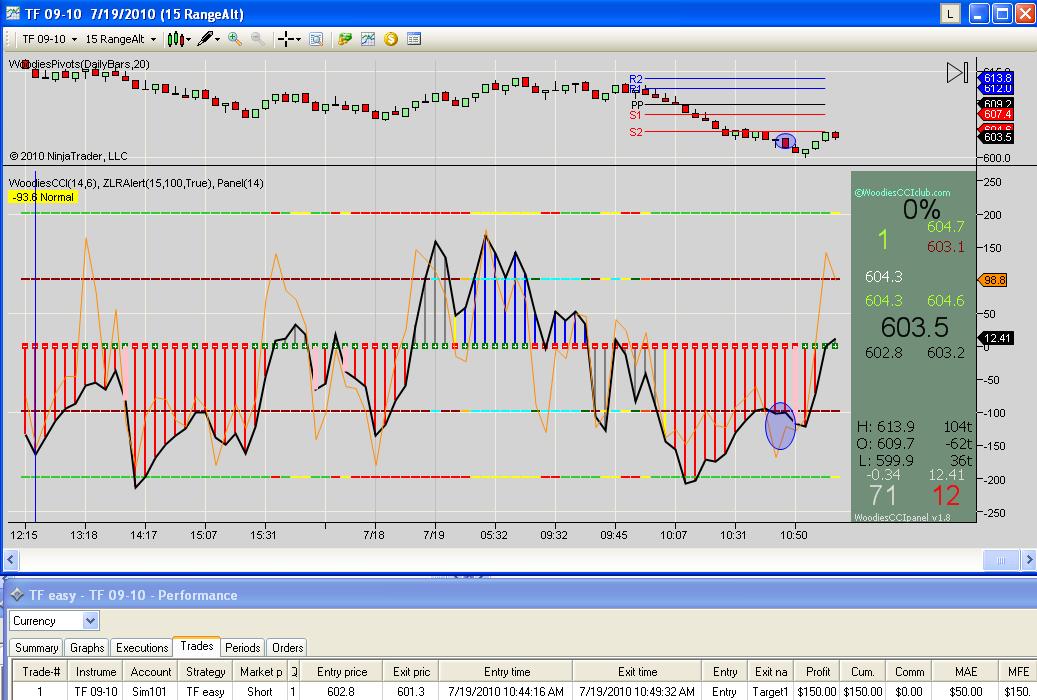The height and width of the screenshot is (700, 1037).
Task: Click the WoodiesPivots(DailyBars,20) indicator label
Action: (x=79, y=64)
